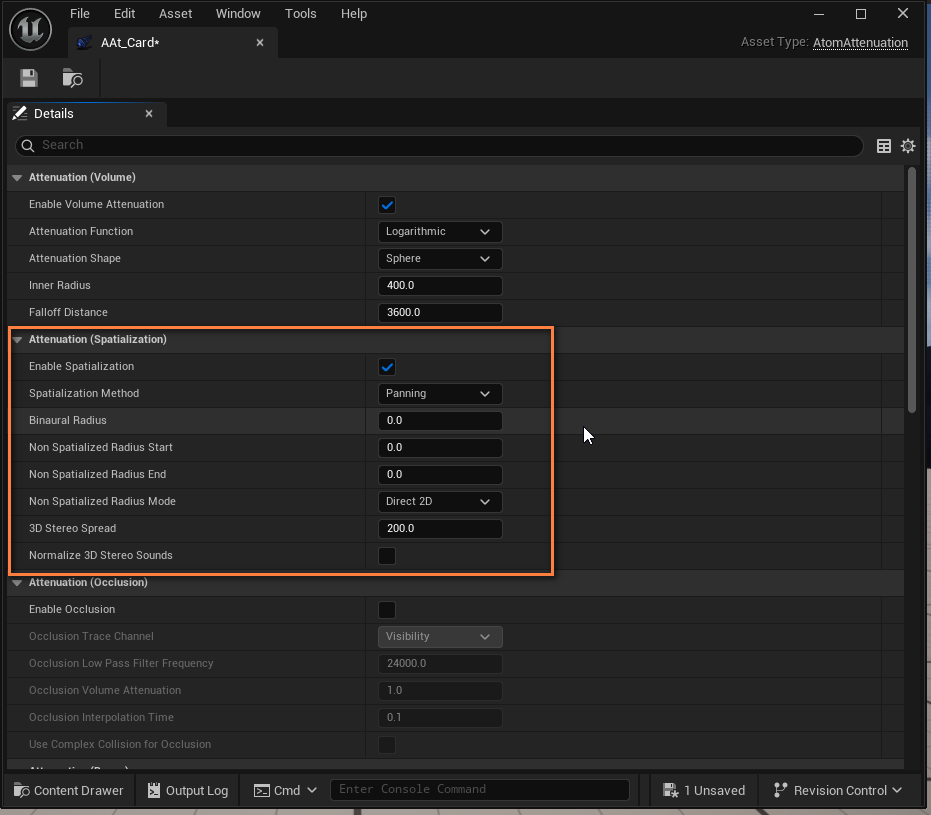This screenshot has height=815, width=931.
Task: Click Occlusion Low Pass Filter Frequency field
Action: tap(440, 664)
